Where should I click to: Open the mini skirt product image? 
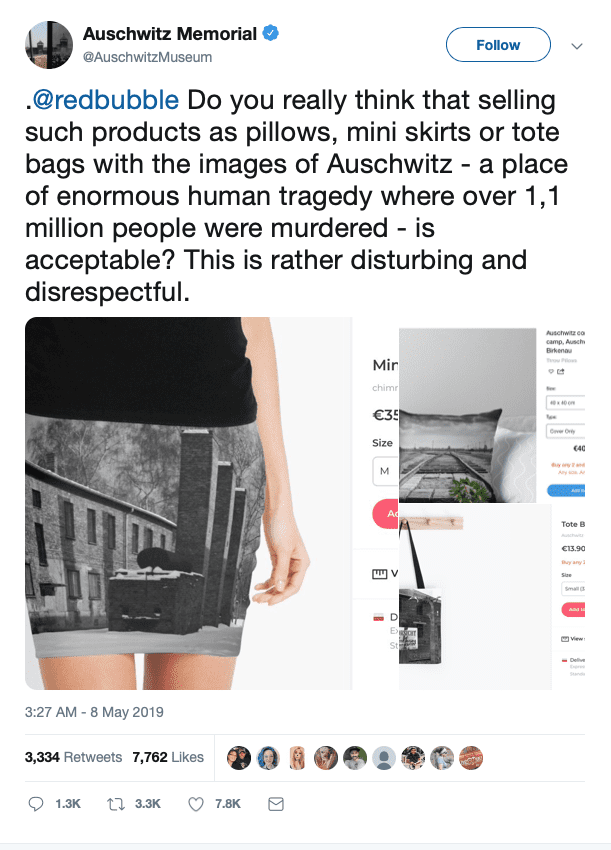click(189, 503)
